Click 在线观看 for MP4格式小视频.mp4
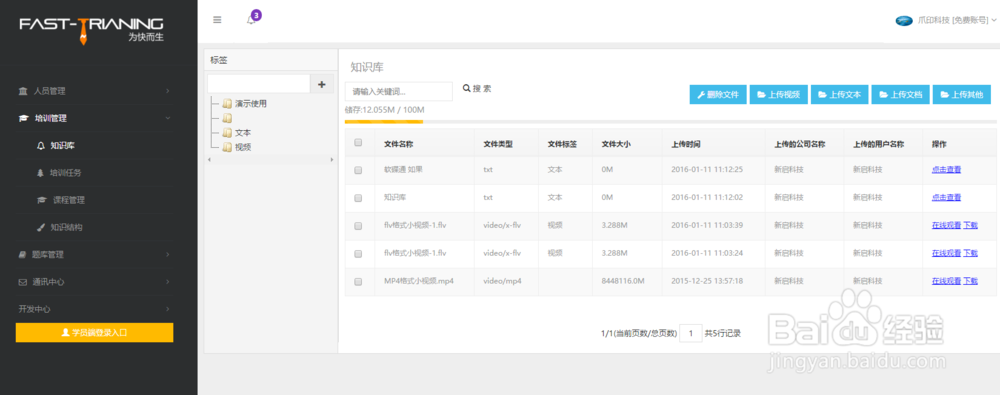Image resolution: width=1000 pixels, height=395 pixels. tap(946, 281)
